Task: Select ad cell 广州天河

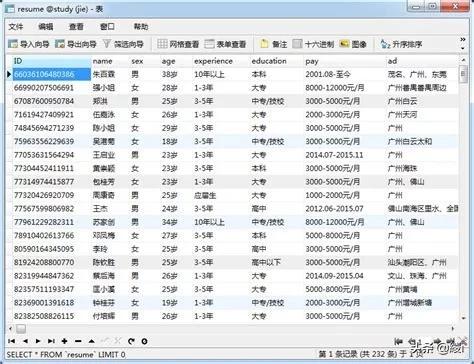Action: 422,115
